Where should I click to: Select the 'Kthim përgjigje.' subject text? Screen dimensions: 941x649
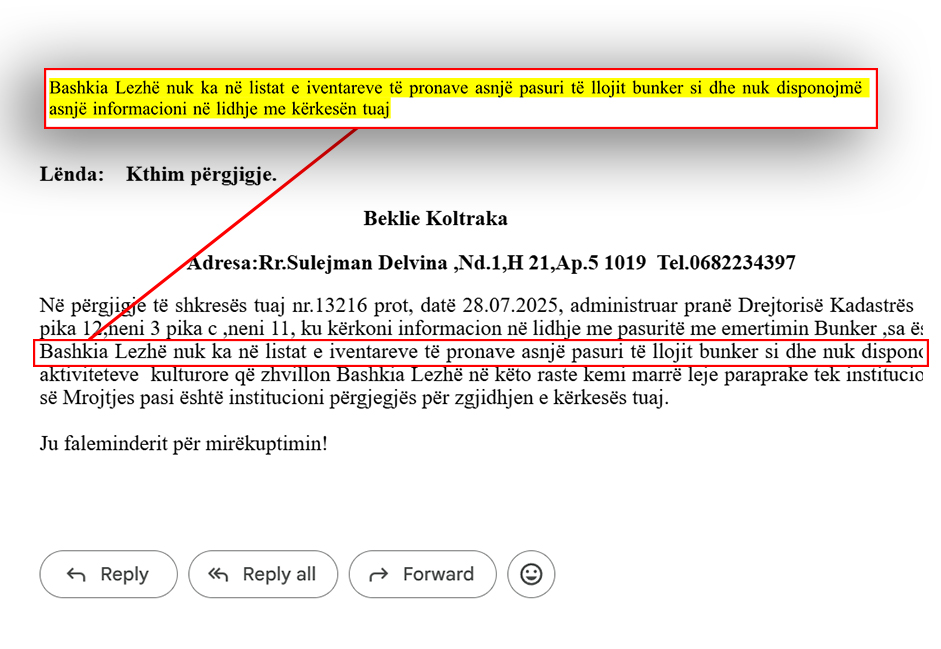[201, 175]
